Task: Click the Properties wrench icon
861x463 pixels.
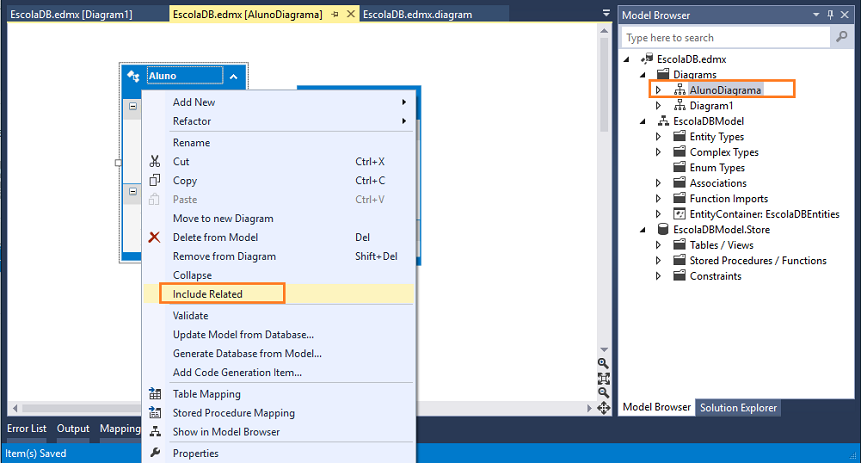Action: [x=155, y=453]
